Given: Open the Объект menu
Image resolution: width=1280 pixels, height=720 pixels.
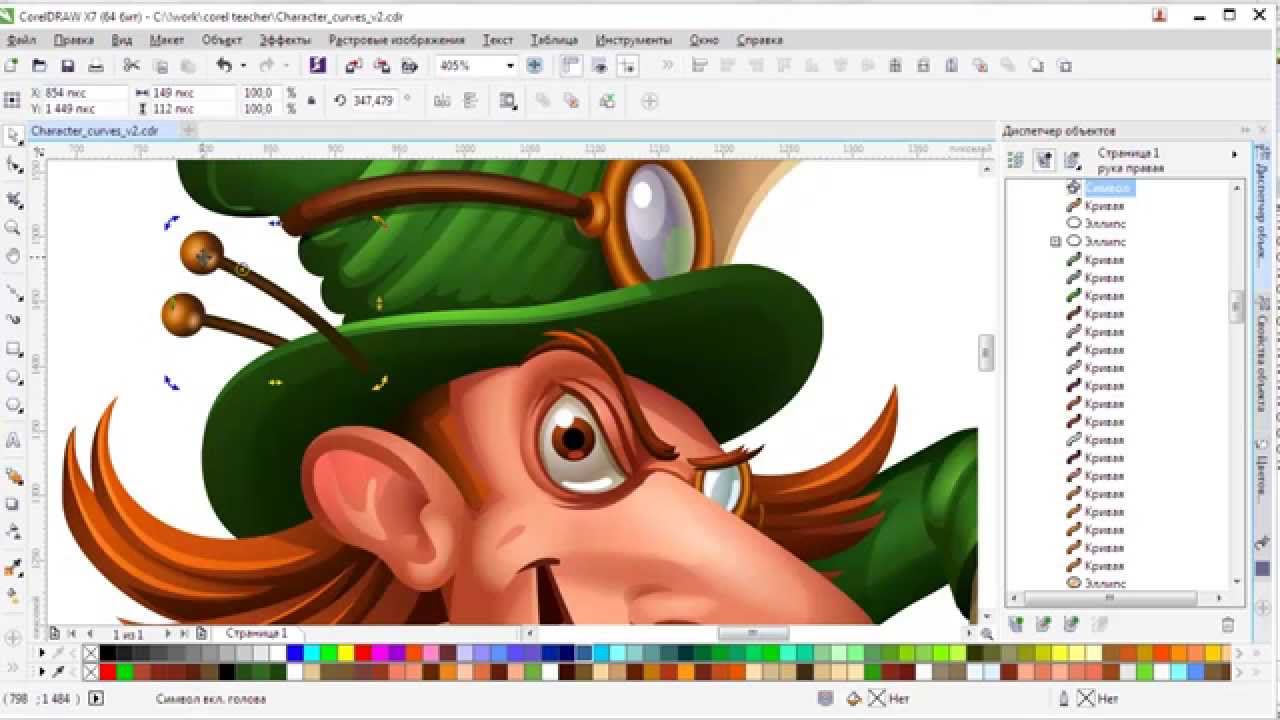Looking at the screenshot, I should [x=222, y=40].
